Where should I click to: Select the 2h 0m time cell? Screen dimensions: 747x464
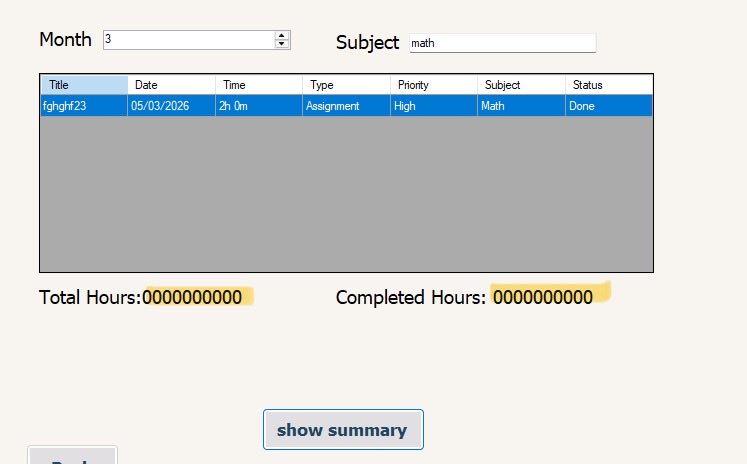pos(259,106)
